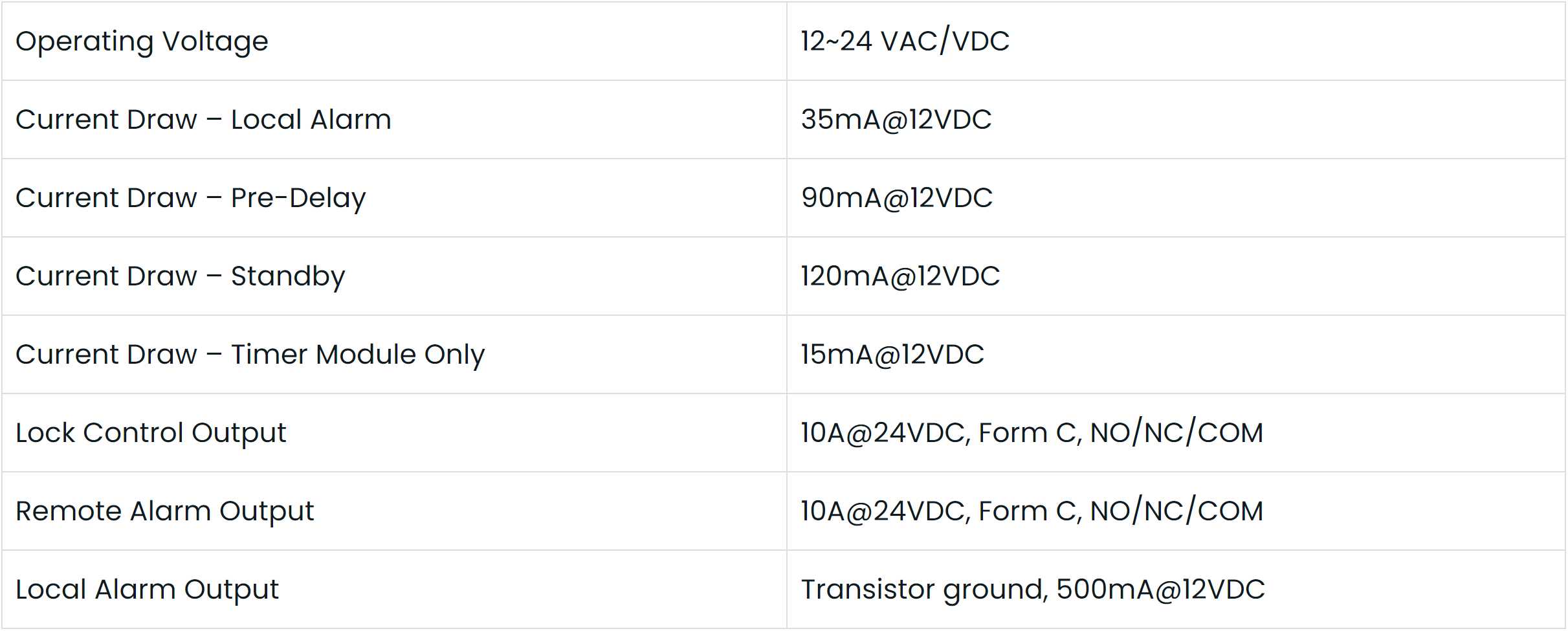Viewport: 1568px width, 631px height.
Task: Click the Lock Control Output label
Action: [x=151, y=433]
